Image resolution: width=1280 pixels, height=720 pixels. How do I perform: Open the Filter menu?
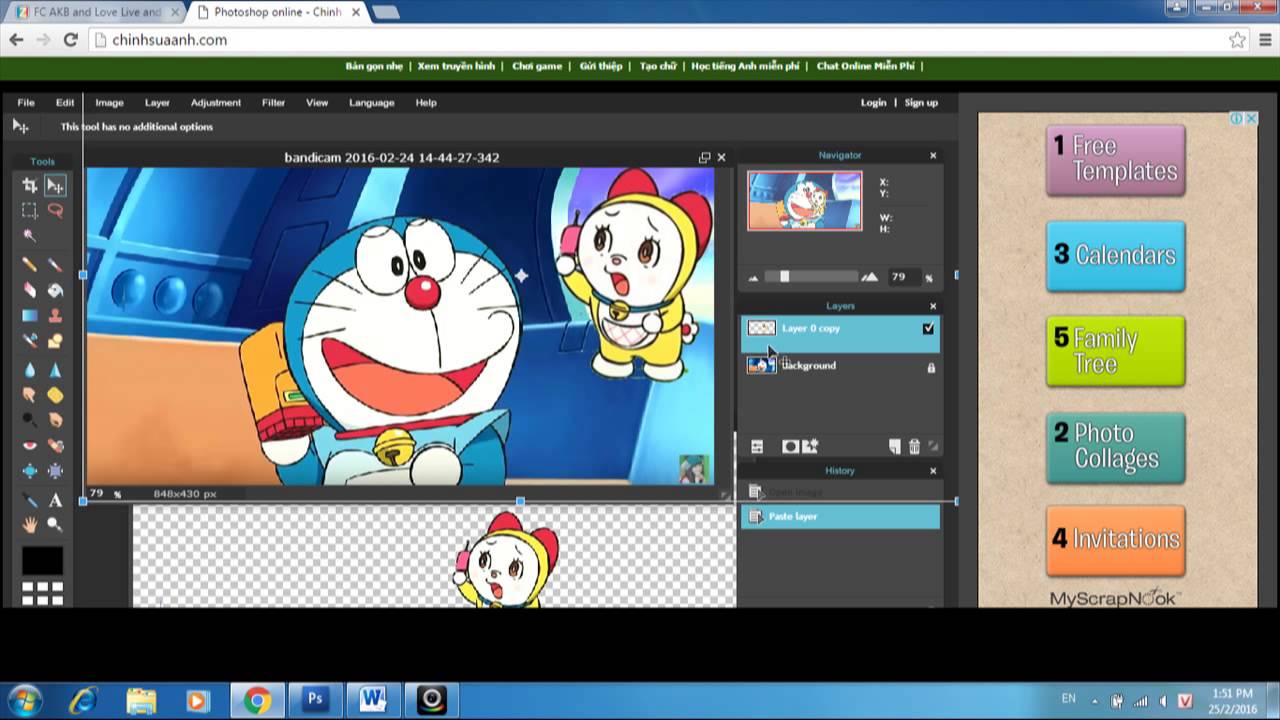tap(273, 102)
